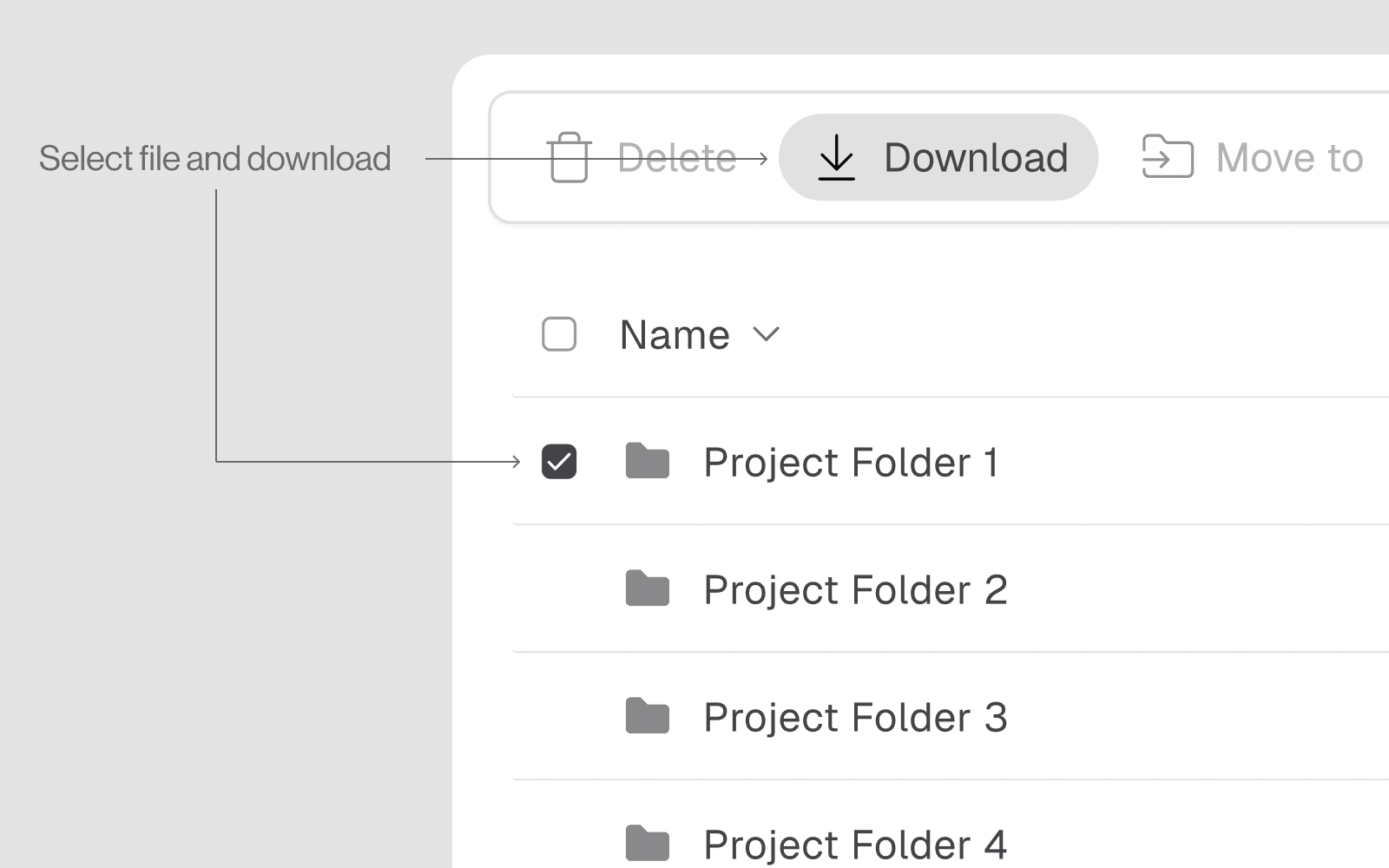This screenshot has height=868, width=1389.
Task: Click the Project Folder 2 folder icon
Action: 648,589
